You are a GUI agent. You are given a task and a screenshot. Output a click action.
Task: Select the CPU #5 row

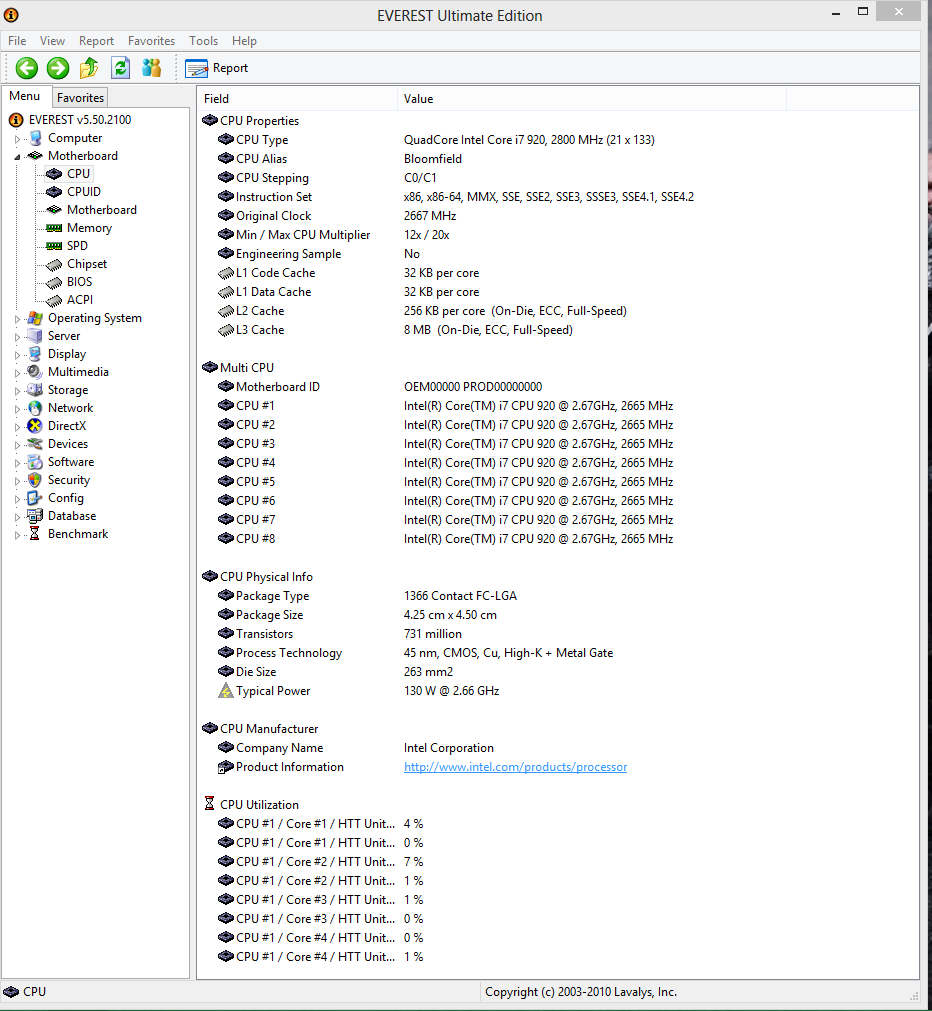tap(558, 482)
